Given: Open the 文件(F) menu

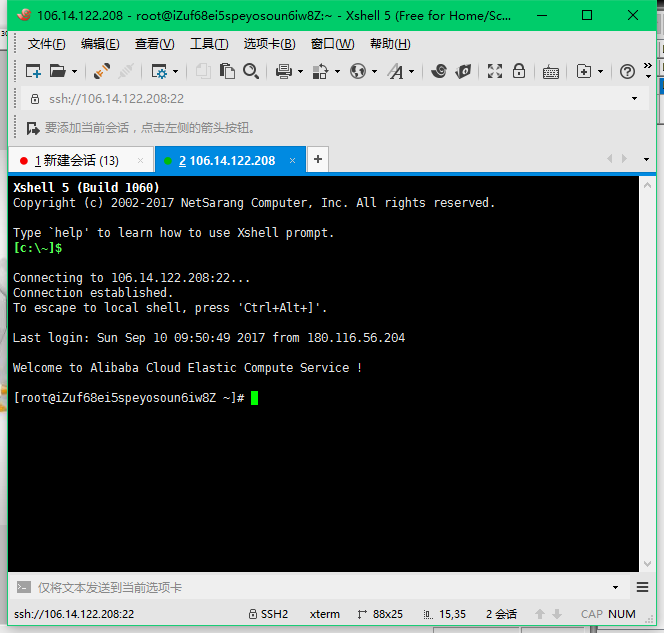Looking at the screenshot, I should pyautogui.click(x=47, y=44).
